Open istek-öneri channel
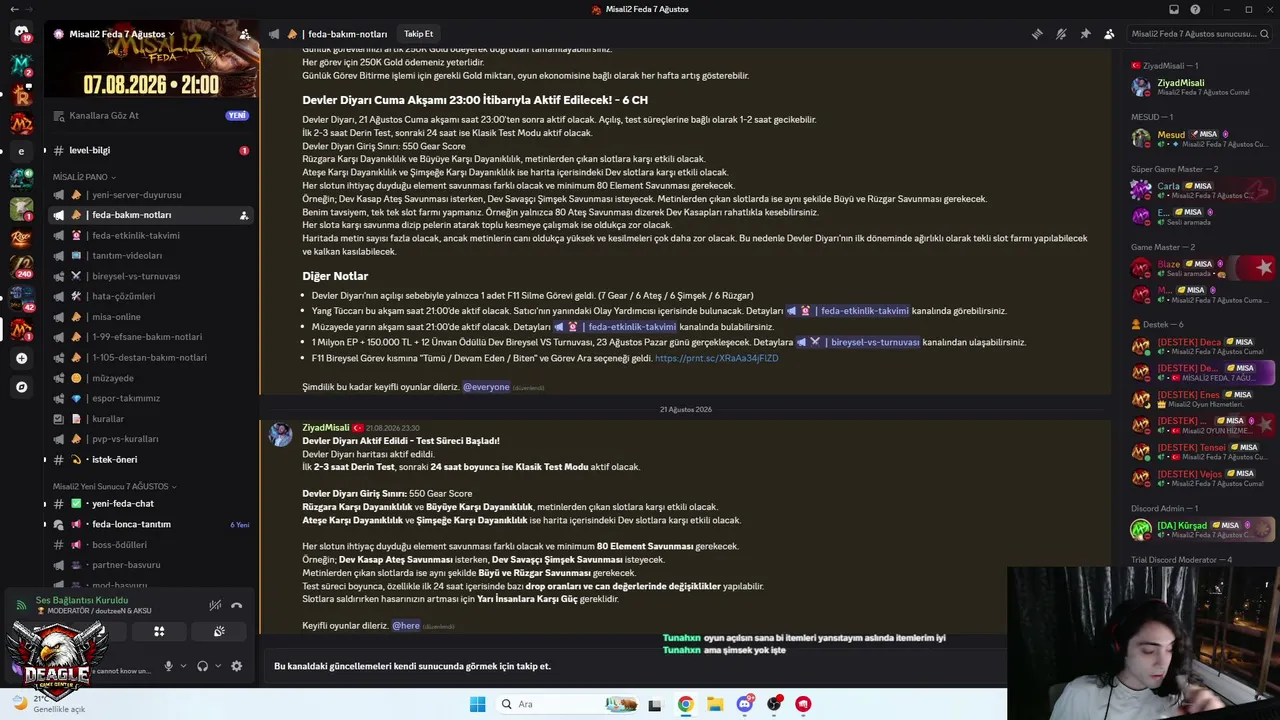Viewport: 1280px width, 720px height. (x=151, y=459)
